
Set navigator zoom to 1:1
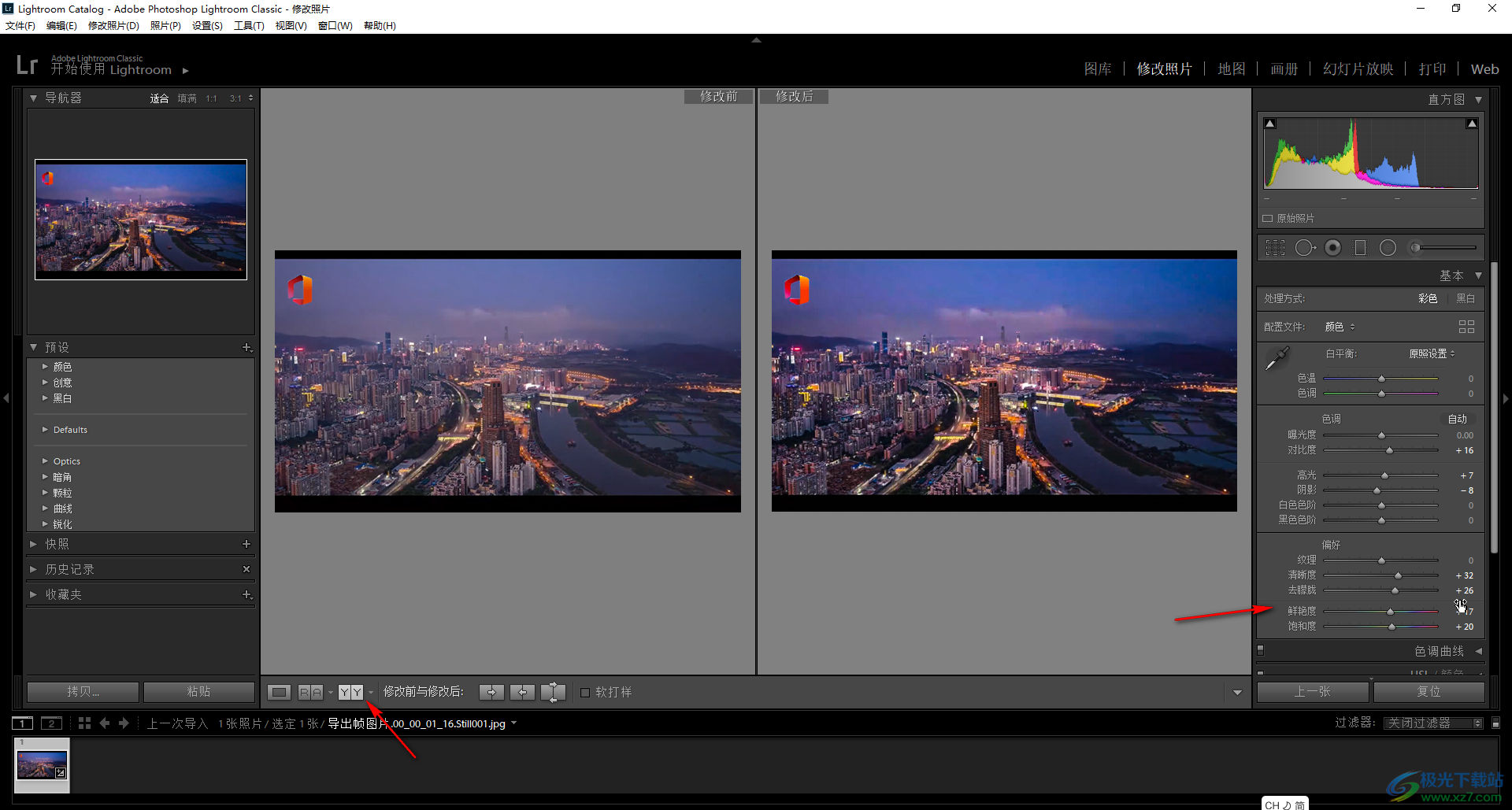[211, 98]
